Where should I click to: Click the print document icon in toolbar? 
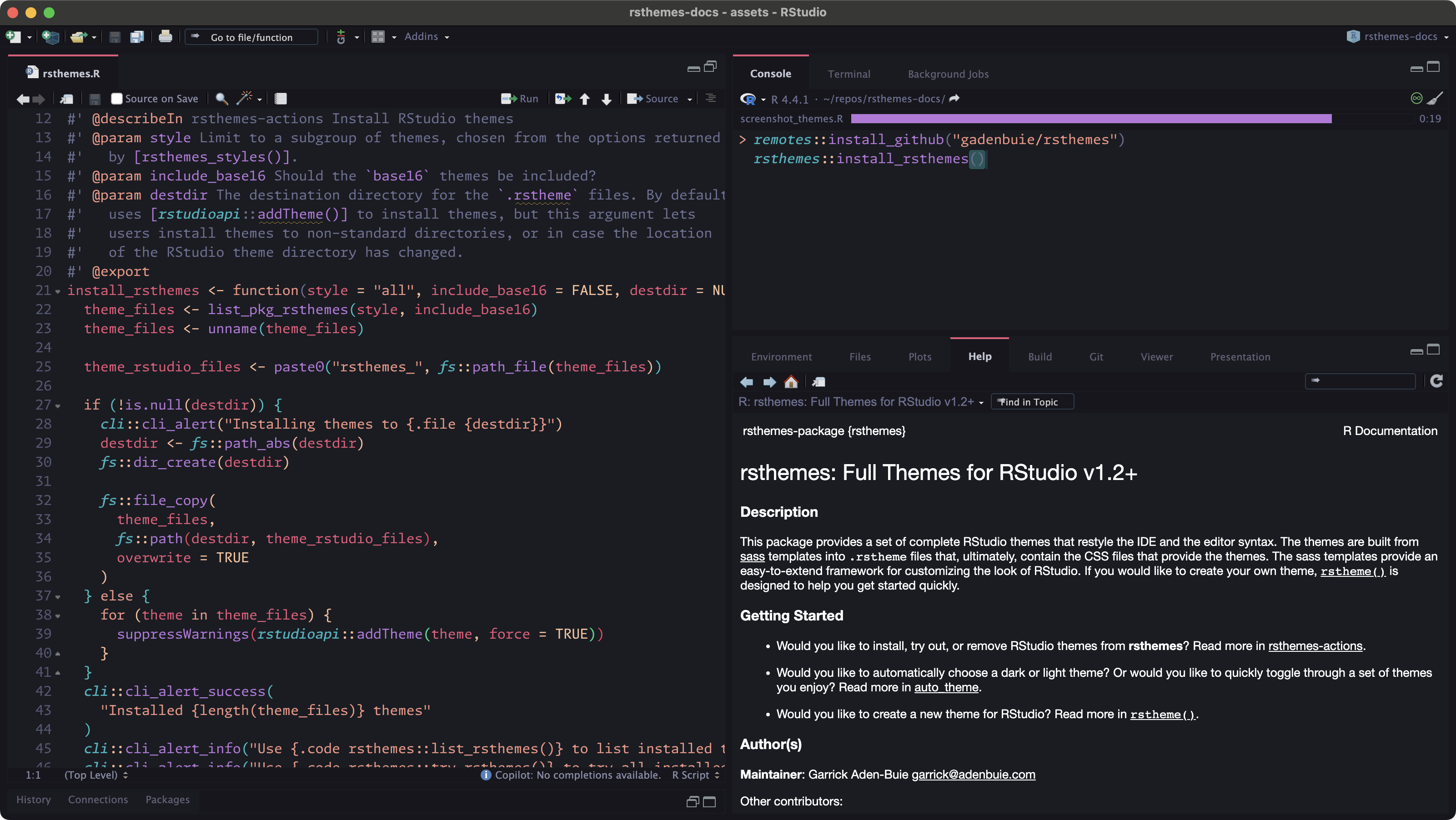click(x=165, y=37)
